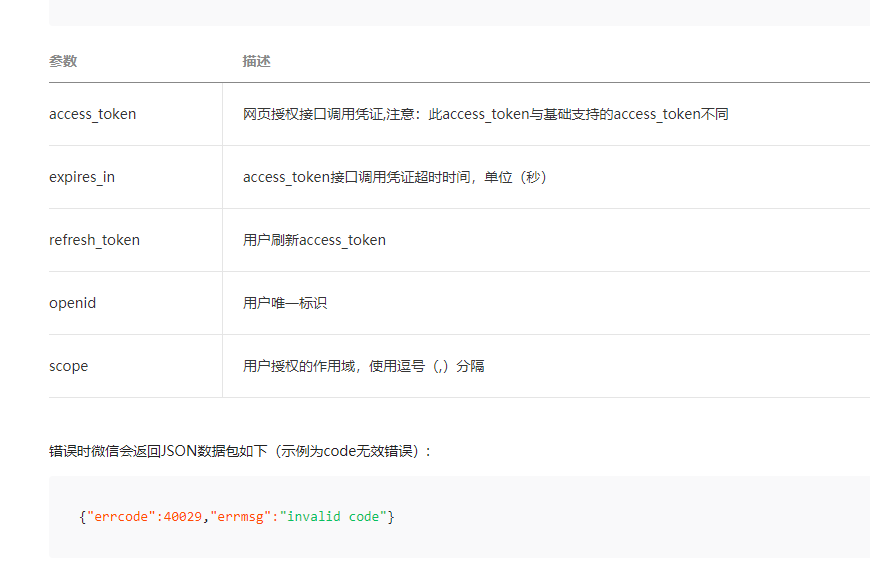Click the 用户刷新access_token description
This screenshot has height=564, width=870.
tap(314, 240)
